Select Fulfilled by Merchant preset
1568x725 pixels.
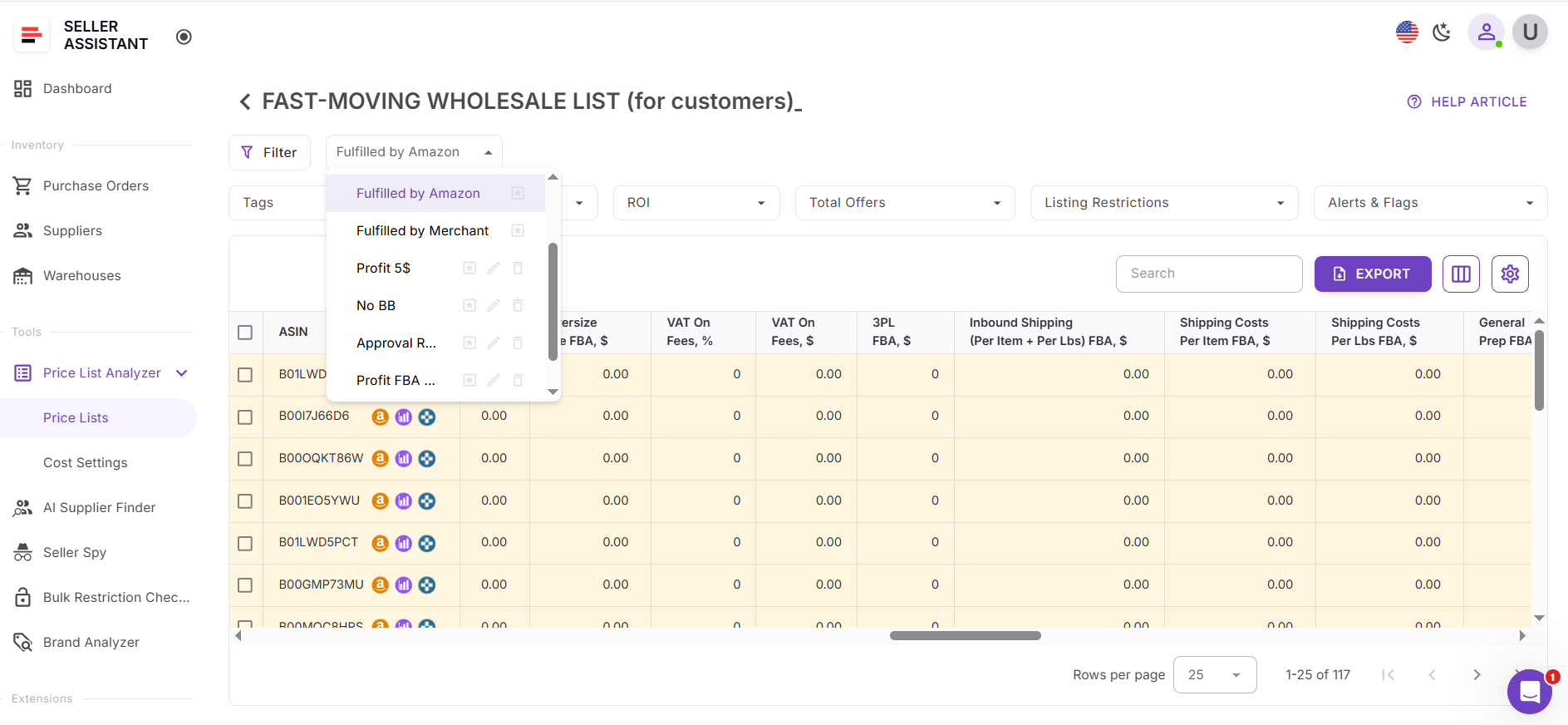click(422, 230)
